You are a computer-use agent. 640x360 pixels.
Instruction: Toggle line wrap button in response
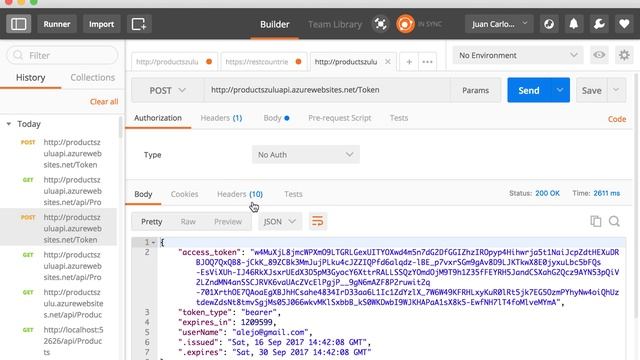(x=318, y=221)
